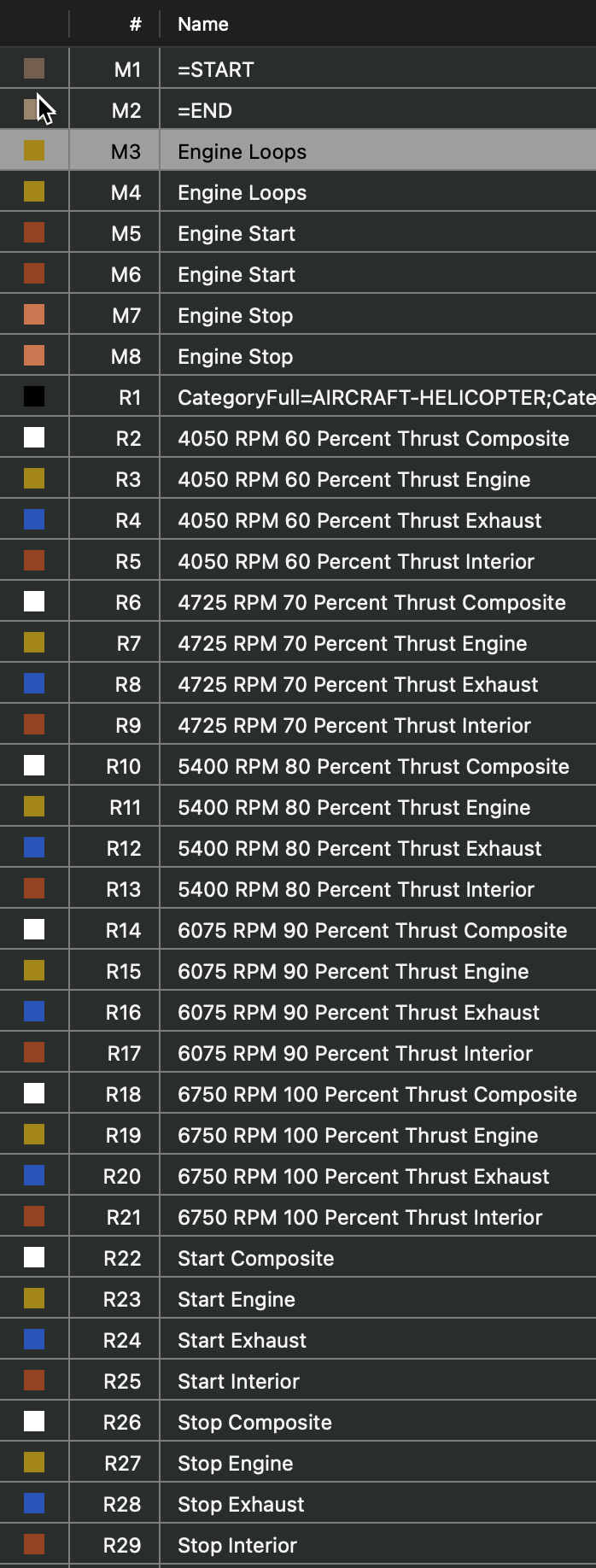Select M4 Engine Loops marker

click(242, 193)
